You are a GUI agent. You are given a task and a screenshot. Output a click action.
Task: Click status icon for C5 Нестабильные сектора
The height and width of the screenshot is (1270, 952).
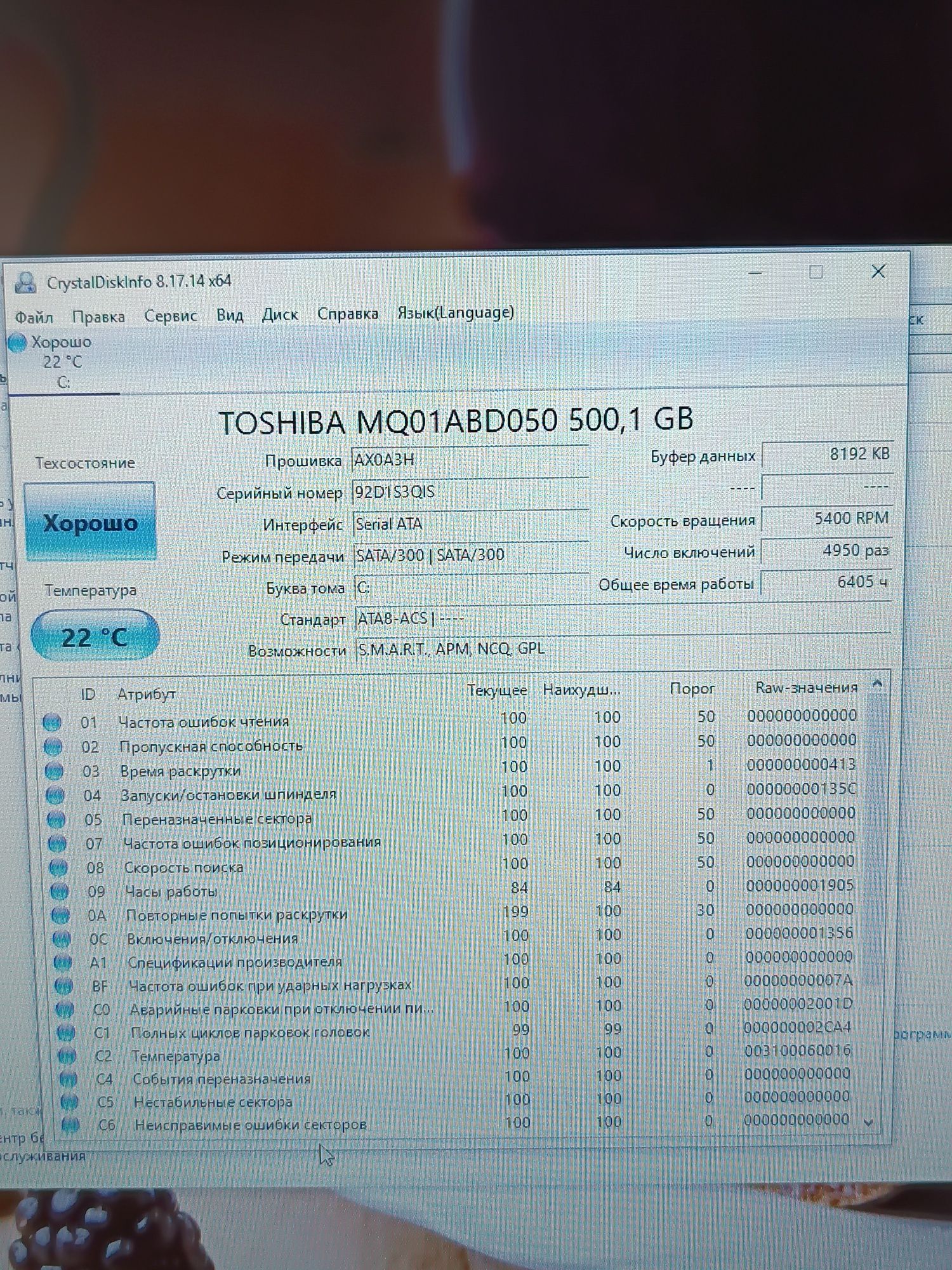point(69,1102)
